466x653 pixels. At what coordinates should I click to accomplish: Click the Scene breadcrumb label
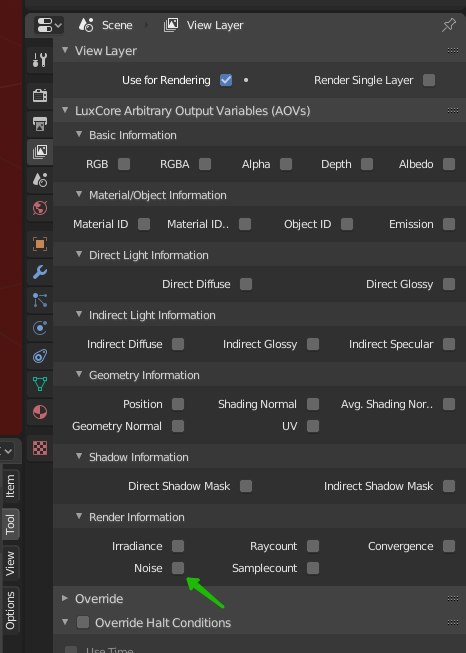(x=117, y=25)
